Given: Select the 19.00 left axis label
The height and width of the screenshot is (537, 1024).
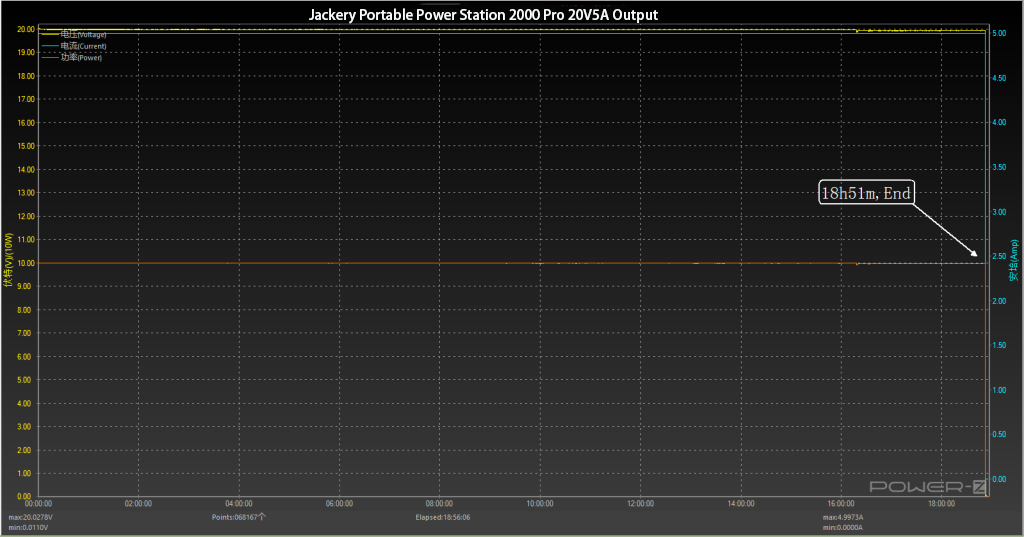Looking at the screenshot, I should [x=26, y=52].
